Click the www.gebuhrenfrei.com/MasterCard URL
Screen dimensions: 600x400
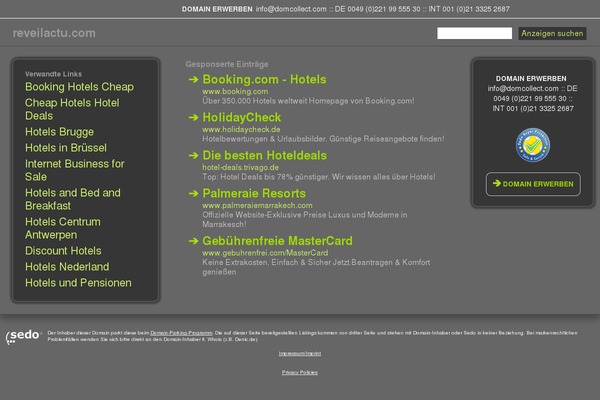tap(265, 253)
